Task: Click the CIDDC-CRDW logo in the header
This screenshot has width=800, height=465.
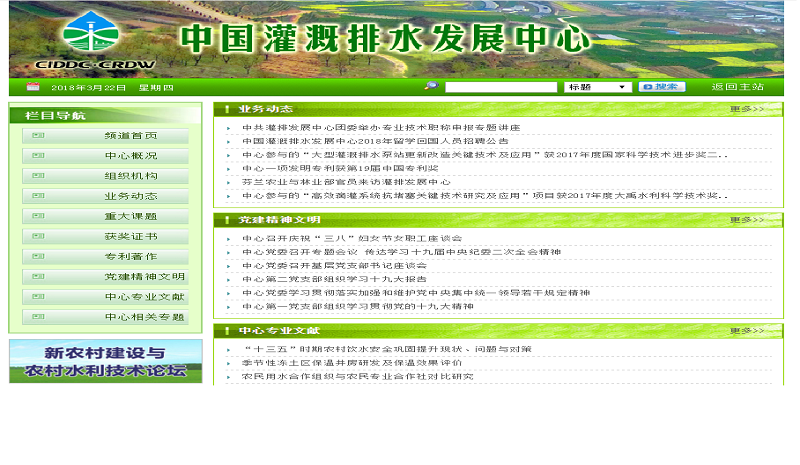Action: 94,40
